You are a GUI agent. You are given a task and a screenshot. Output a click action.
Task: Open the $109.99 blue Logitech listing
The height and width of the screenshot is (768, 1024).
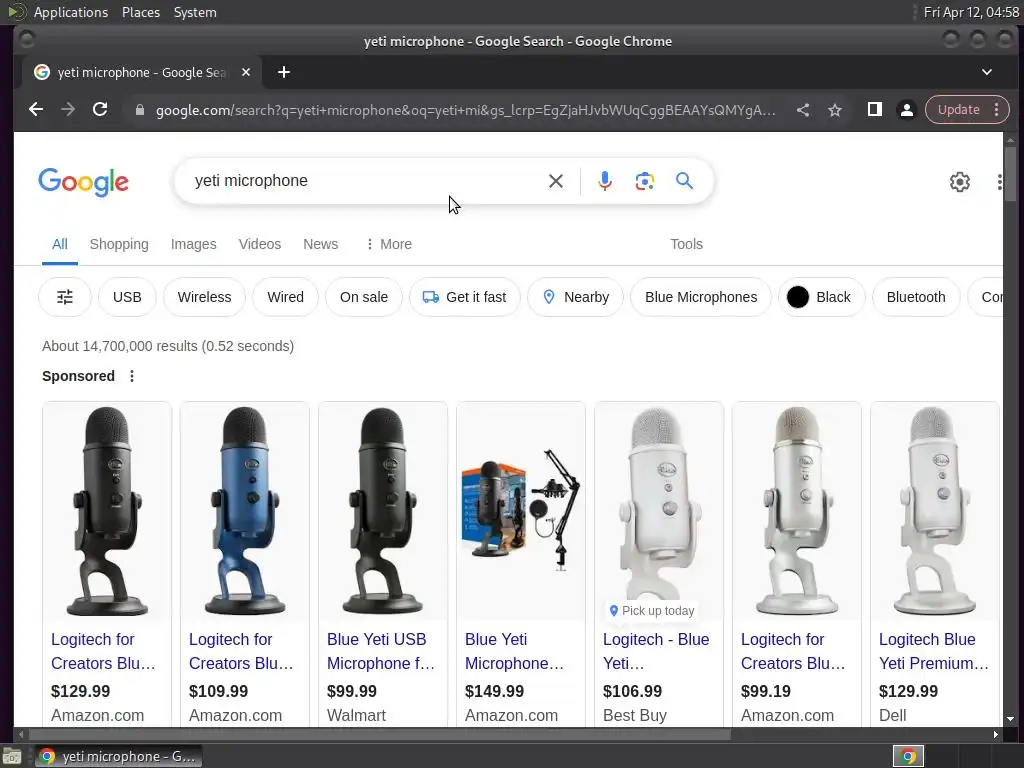241,651
